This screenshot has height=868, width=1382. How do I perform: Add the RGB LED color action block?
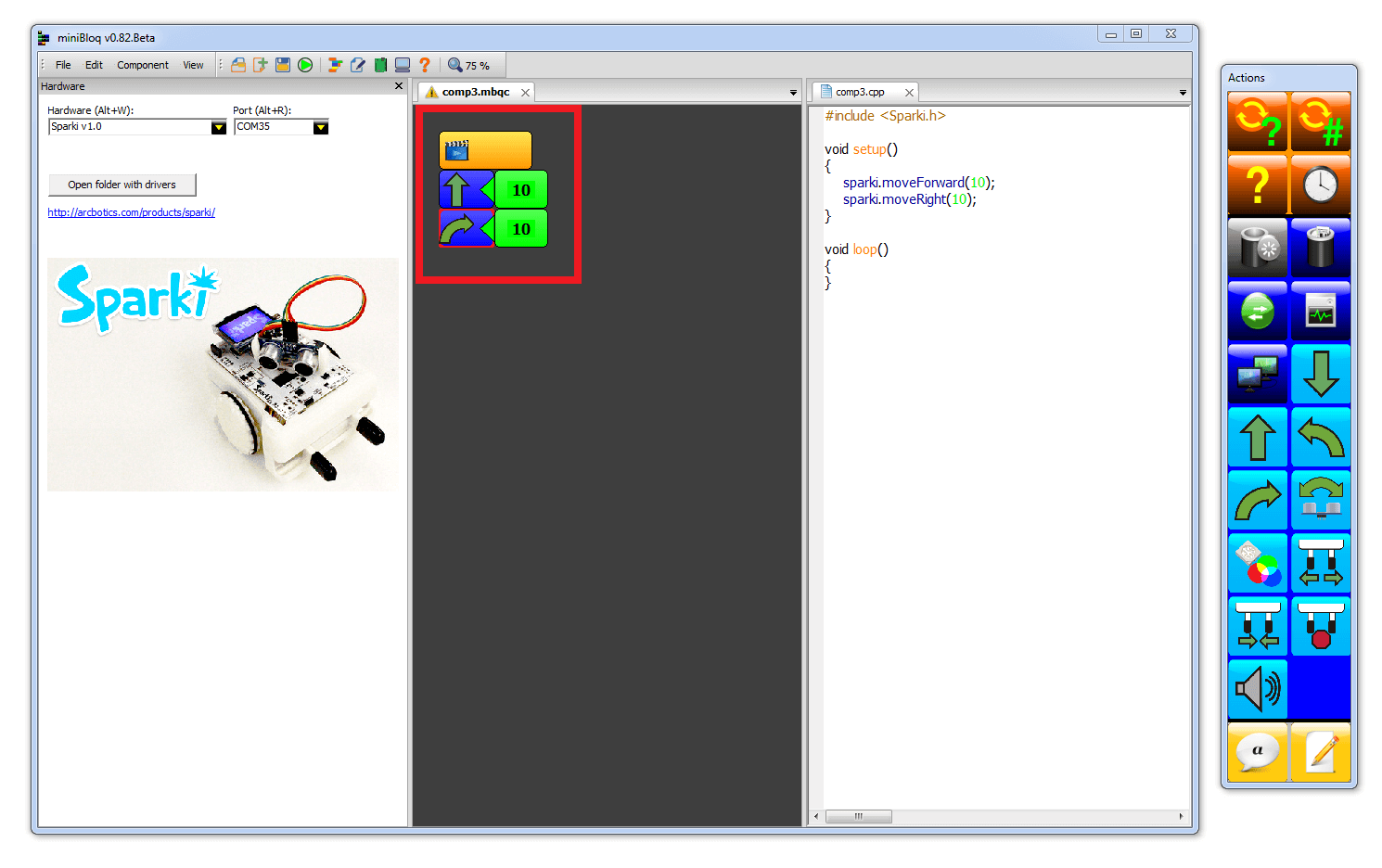1257,564
